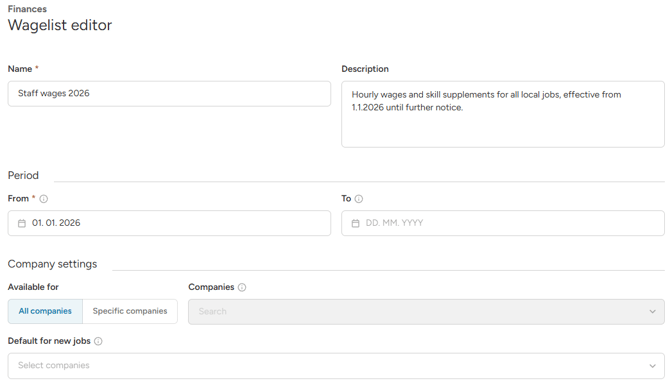Click the Description label
This screenshot has height=390, width=670.
tap(365, 69)
